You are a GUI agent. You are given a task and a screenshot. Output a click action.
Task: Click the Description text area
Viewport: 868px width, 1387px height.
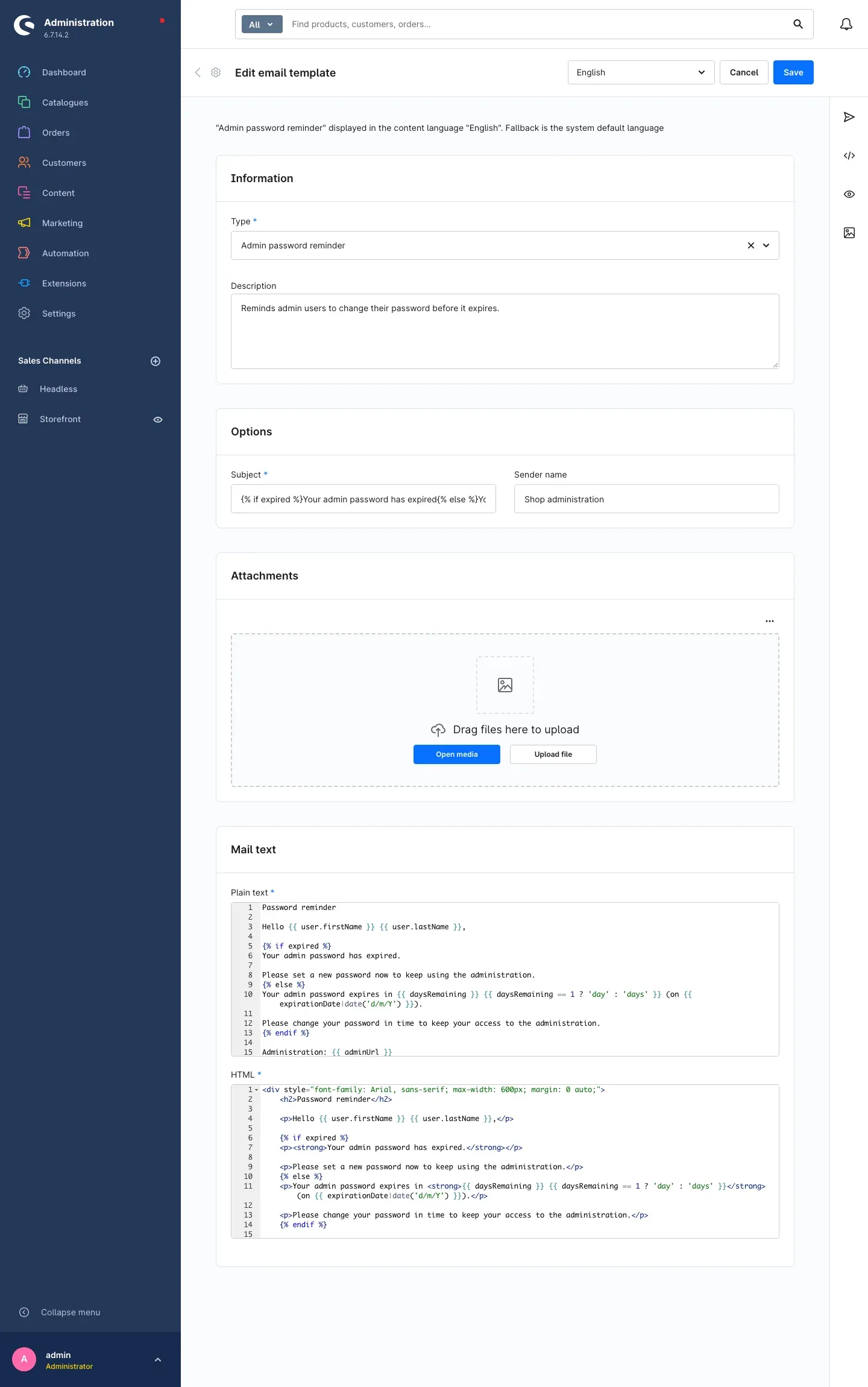[x=505, y=331]
